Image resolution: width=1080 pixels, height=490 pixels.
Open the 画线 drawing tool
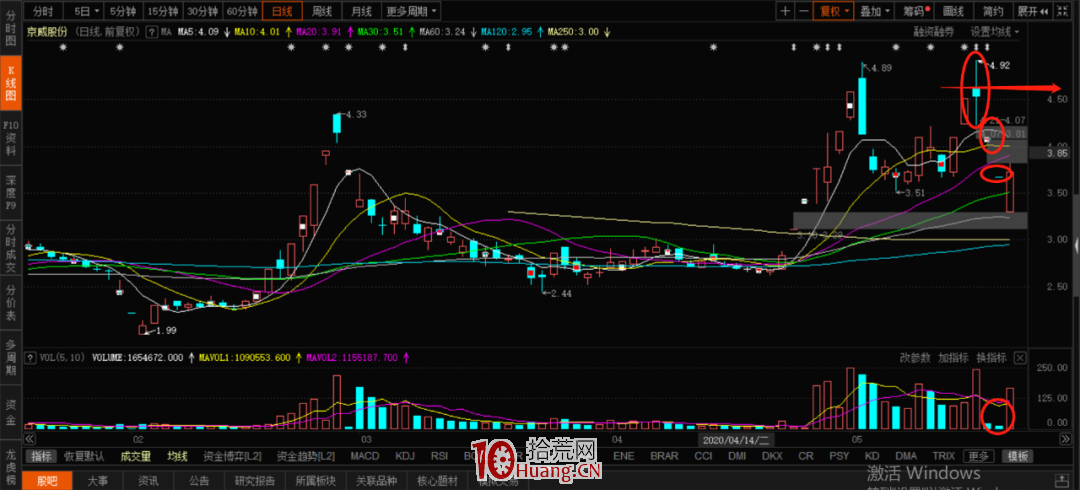pos(953,11)
